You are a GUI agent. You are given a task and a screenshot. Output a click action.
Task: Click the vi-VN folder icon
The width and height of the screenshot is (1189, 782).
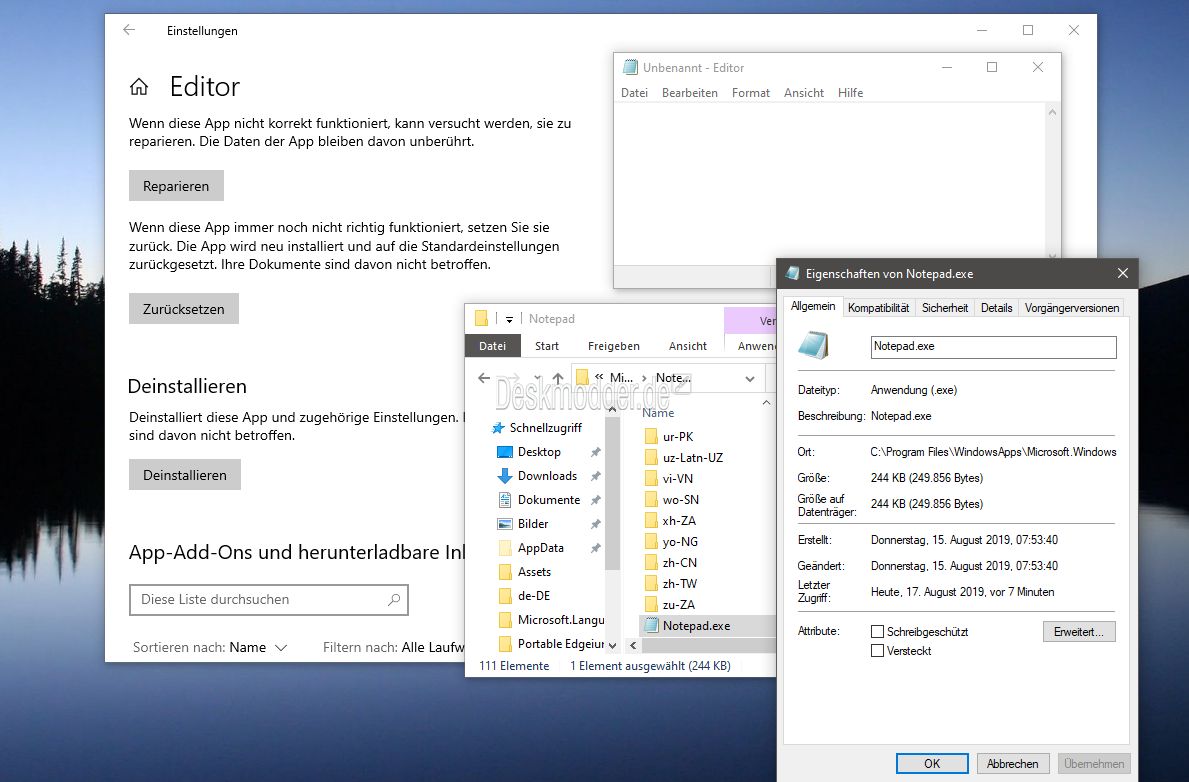(651, 479)
